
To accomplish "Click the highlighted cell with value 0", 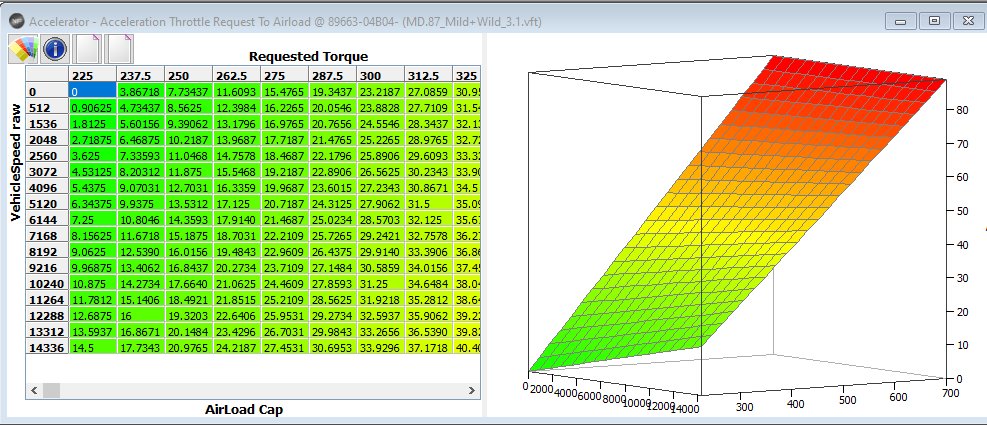I will (93, 91).
